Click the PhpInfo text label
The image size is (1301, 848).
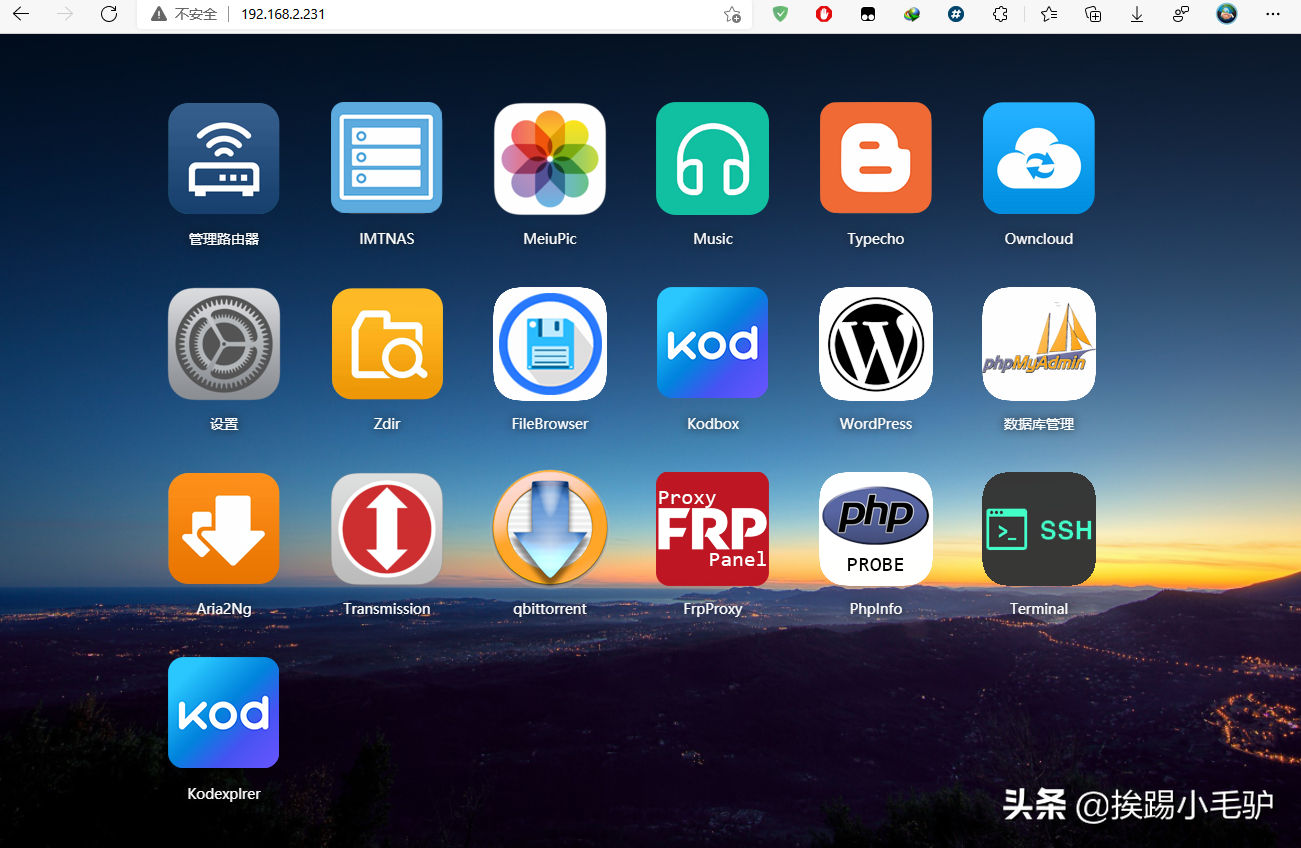click(x=876, y=609)
